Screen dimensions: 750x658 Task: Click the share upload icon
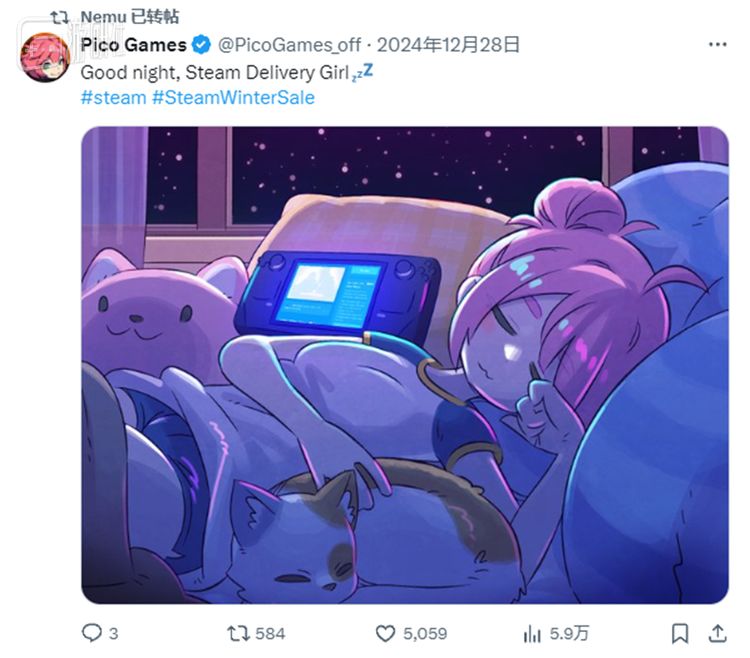(x=718, y=633)
